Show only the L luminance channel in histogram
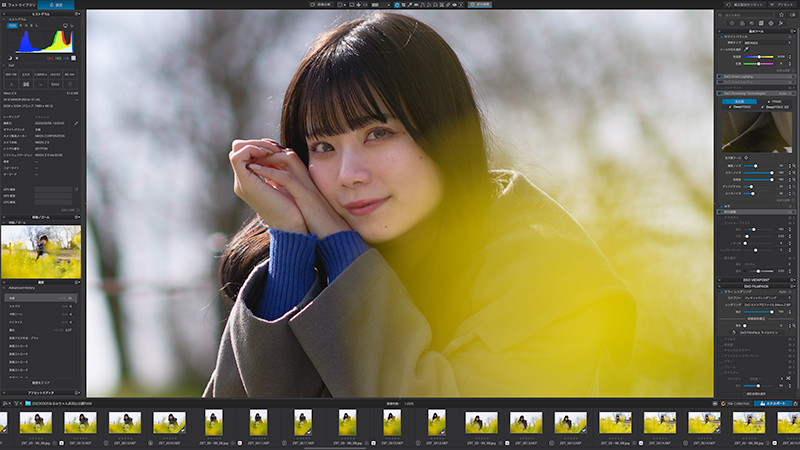The image size is (800, 450). click(36, 25)
